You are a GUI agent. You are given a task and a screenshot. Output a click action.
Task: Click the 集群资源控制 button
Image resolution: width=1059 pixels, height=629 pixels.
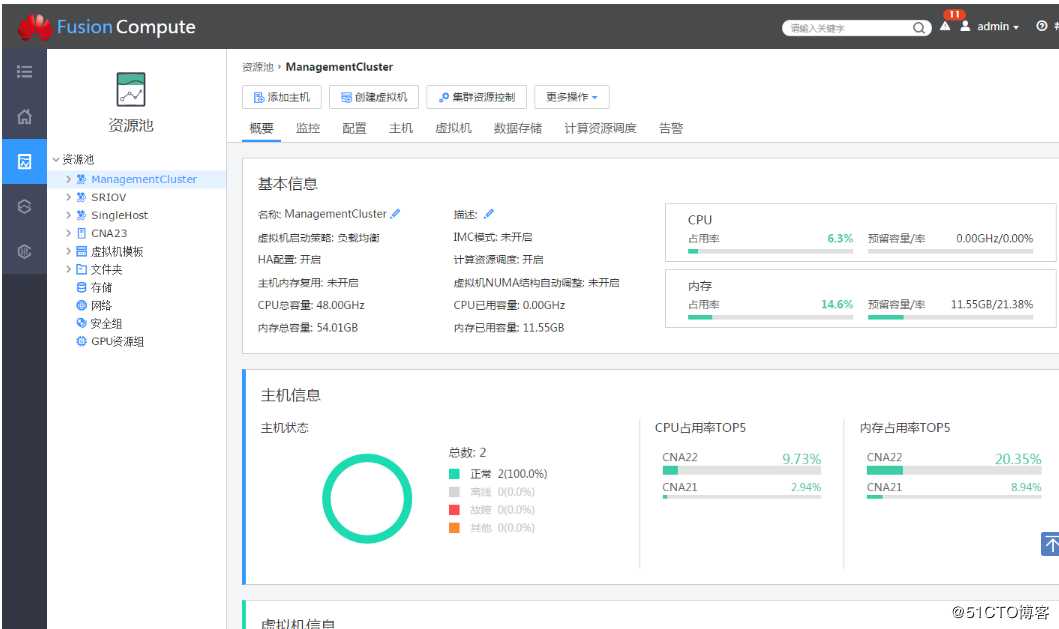[x=476, y=97]
